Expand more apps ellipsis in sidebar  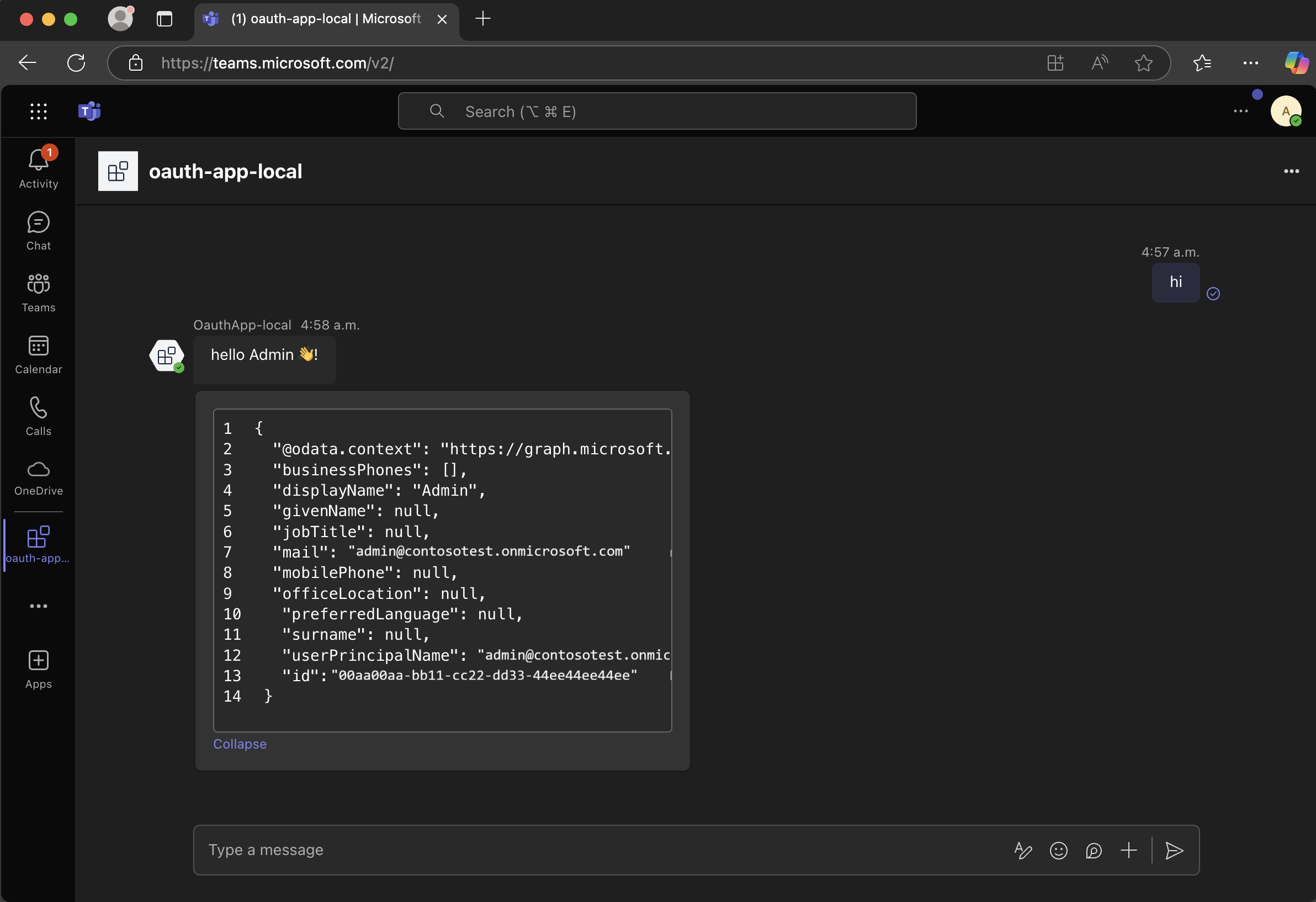38,606
